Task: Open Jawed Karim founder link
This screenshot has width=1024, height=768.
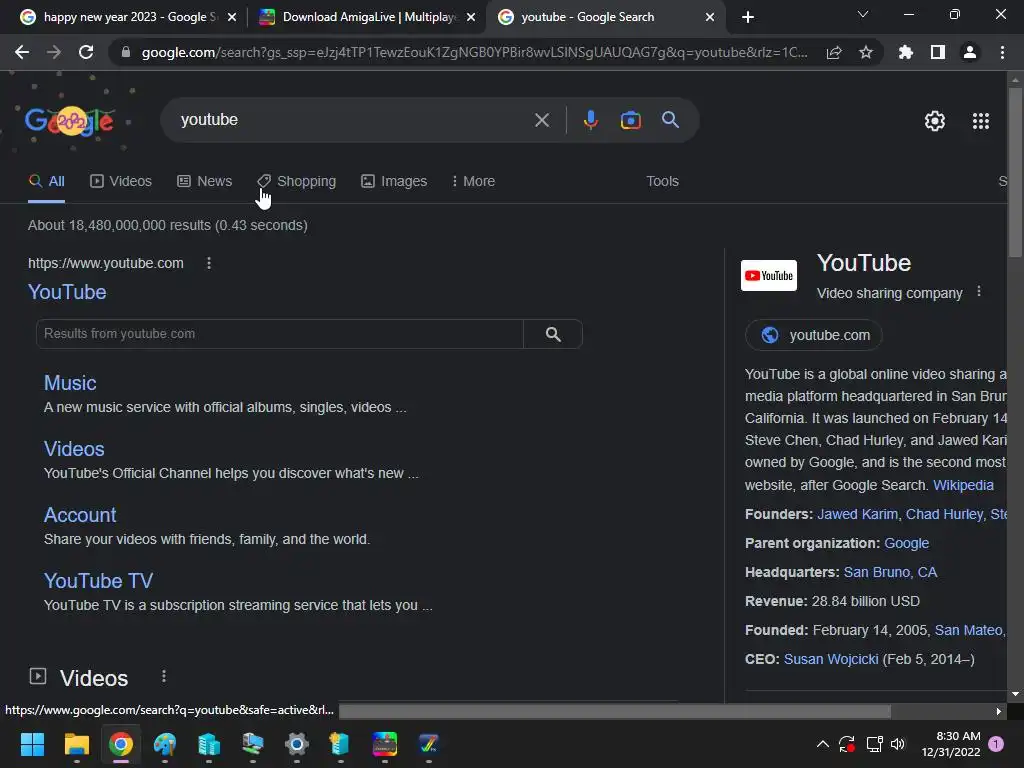Action: click(x=857, y=515)
